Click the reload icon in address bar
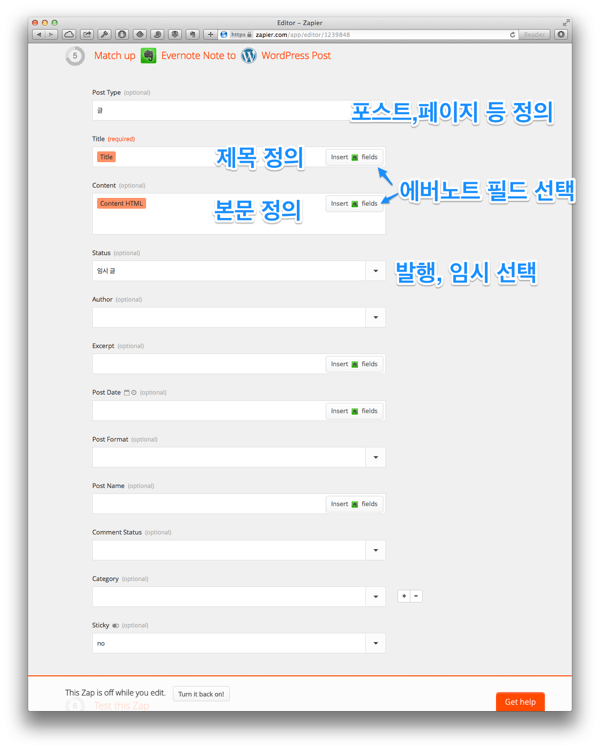This screenshot has width=600, height=750. click(513, 35)
